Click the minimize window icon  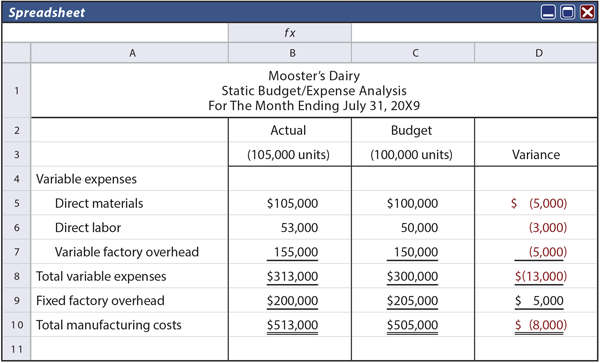coord(548,12)
